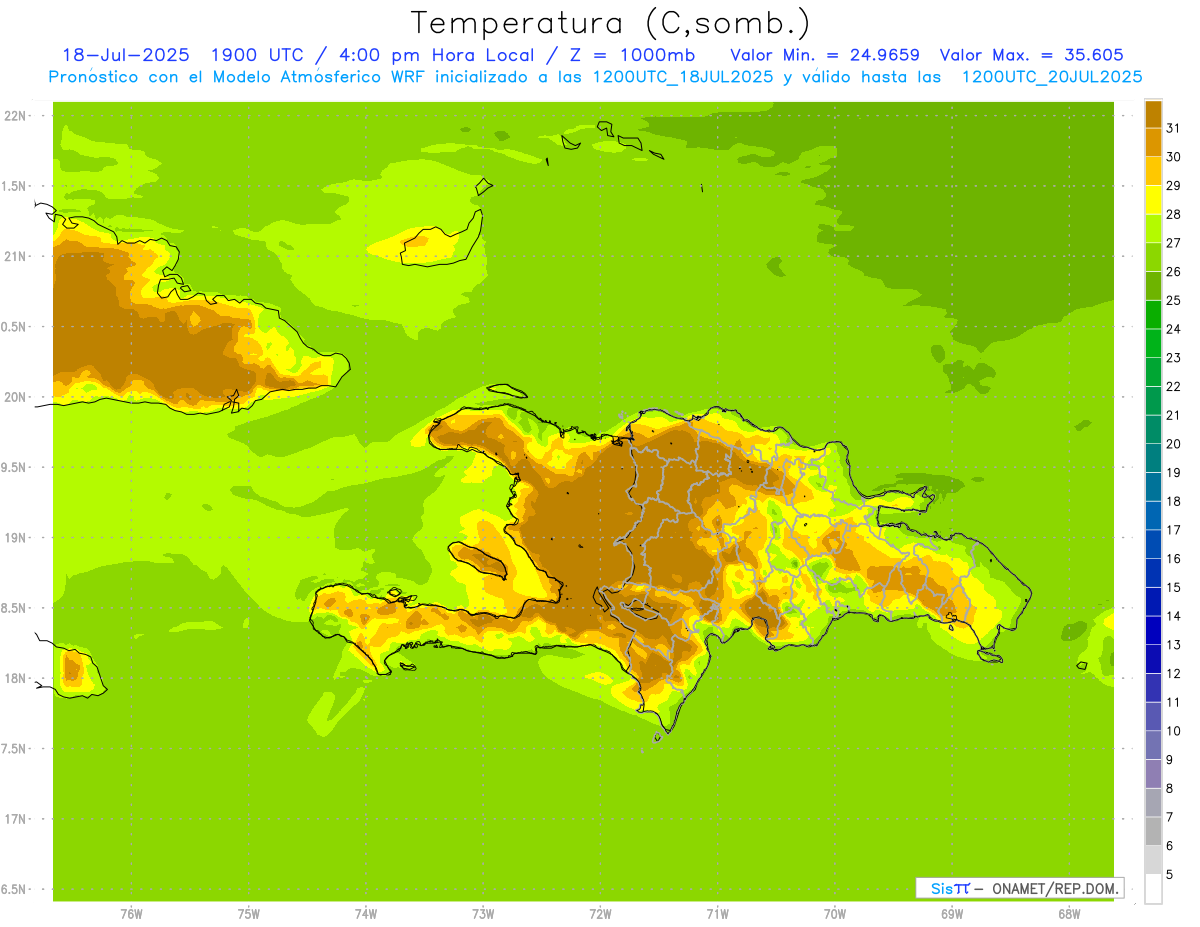
Task: Click the "22N" latitude axis label
Action: pos(16,116)
